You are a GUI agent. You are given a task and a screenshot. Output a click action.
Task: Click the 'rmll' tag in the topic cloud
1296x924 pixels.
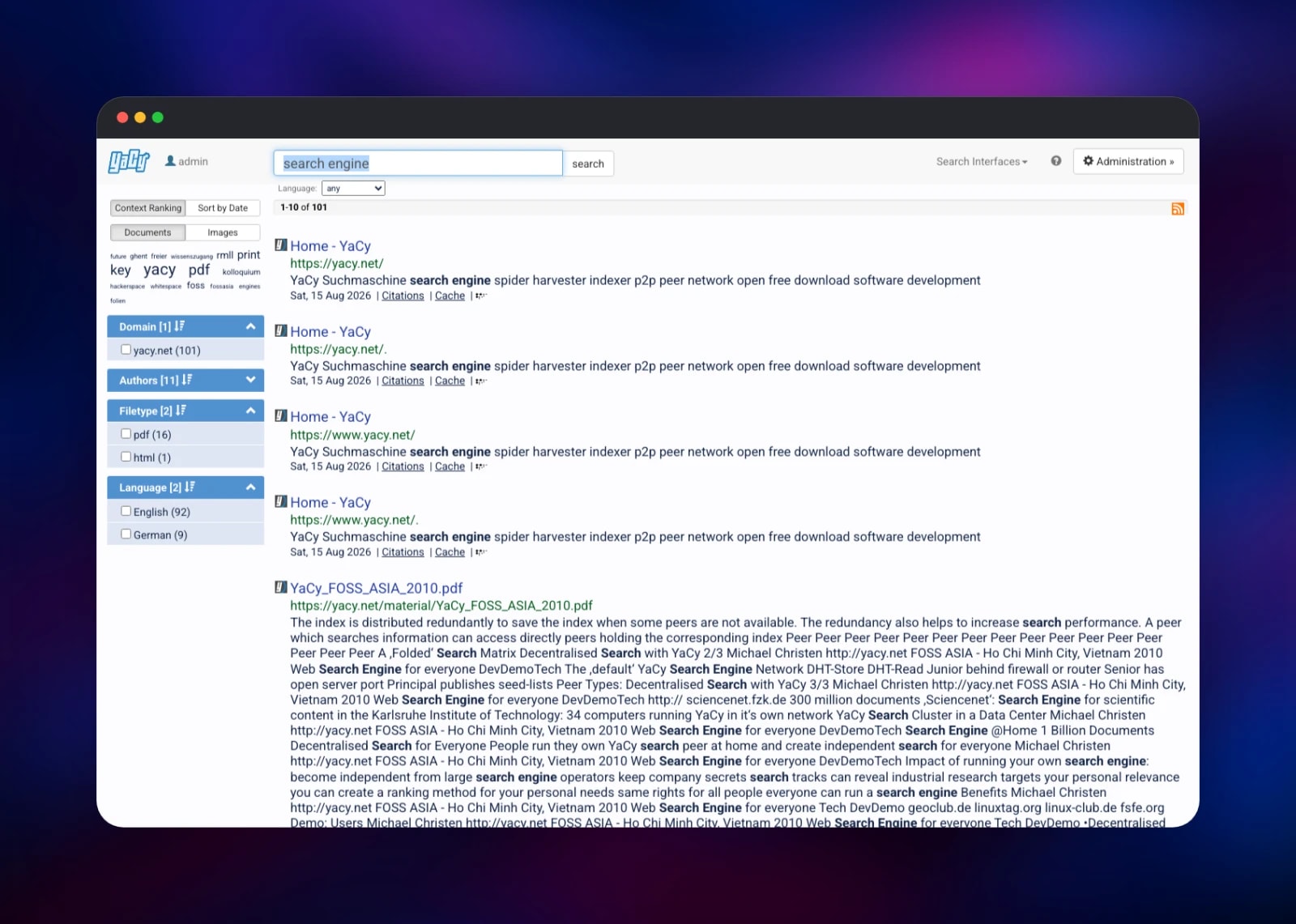point(224,255)
